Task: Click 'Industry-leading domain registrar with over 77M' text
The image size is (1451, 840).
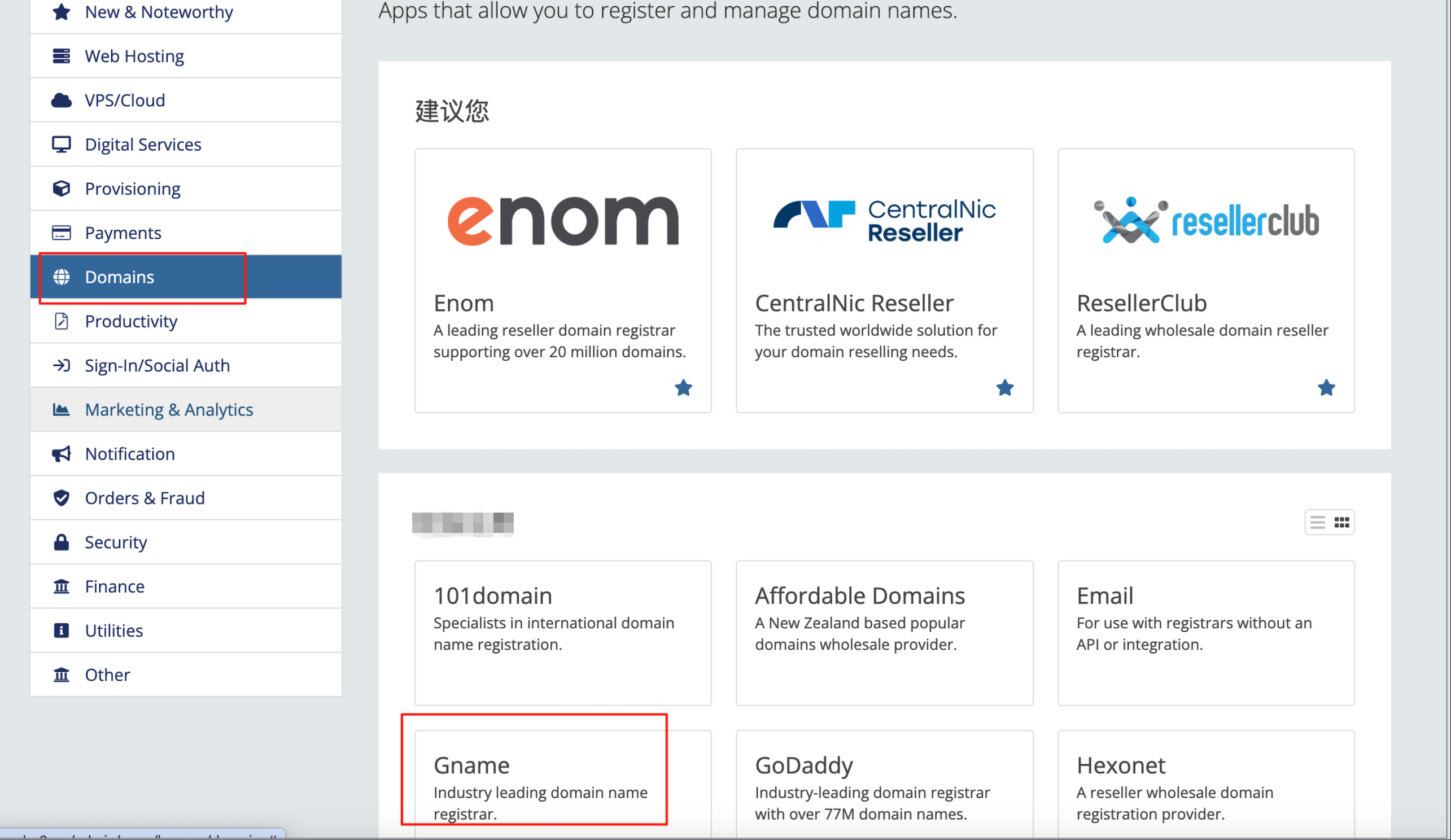Action: (x=872, y=803)
